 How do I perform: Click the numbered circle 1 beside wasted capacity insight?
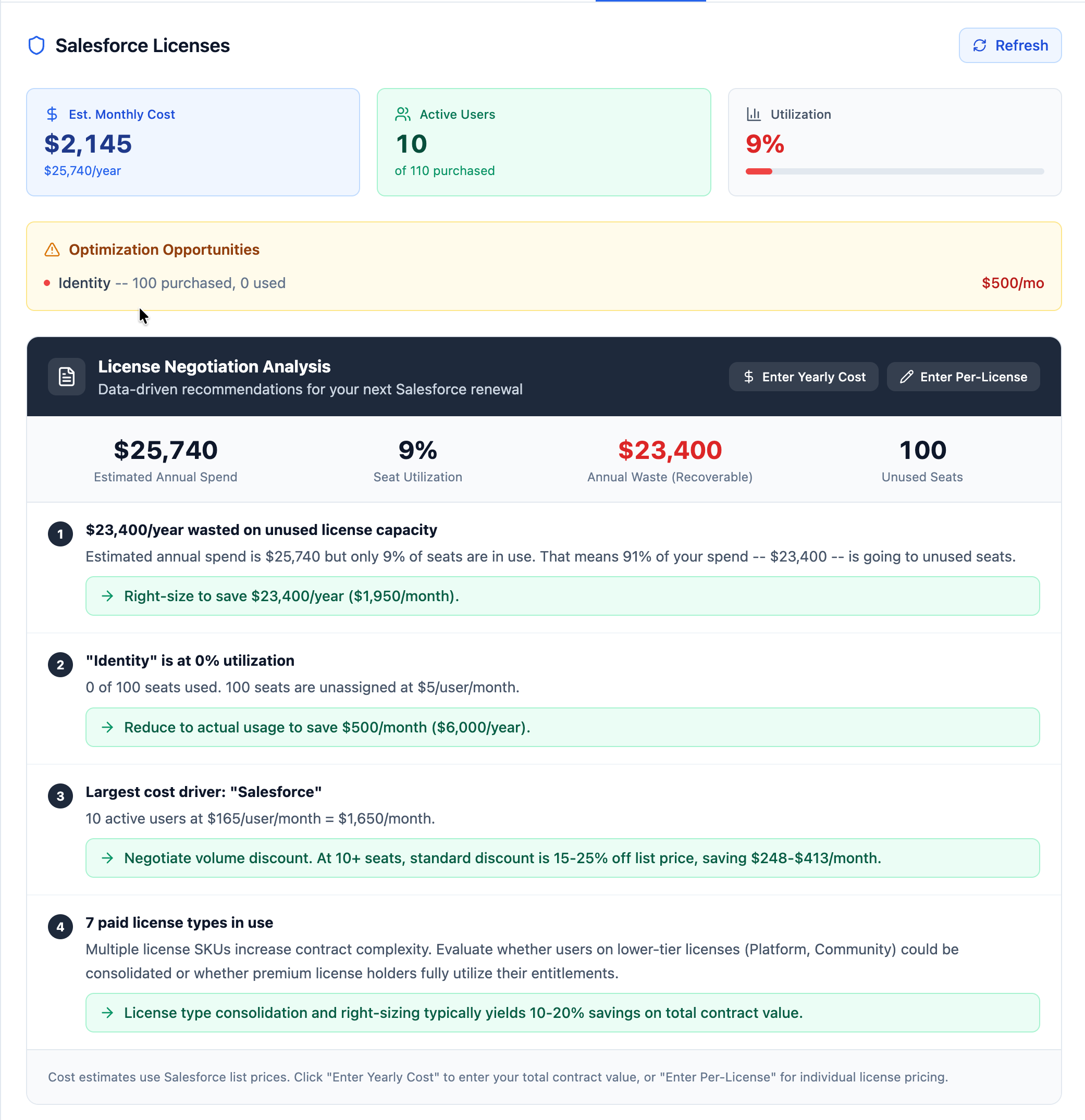tap(60, 534)
